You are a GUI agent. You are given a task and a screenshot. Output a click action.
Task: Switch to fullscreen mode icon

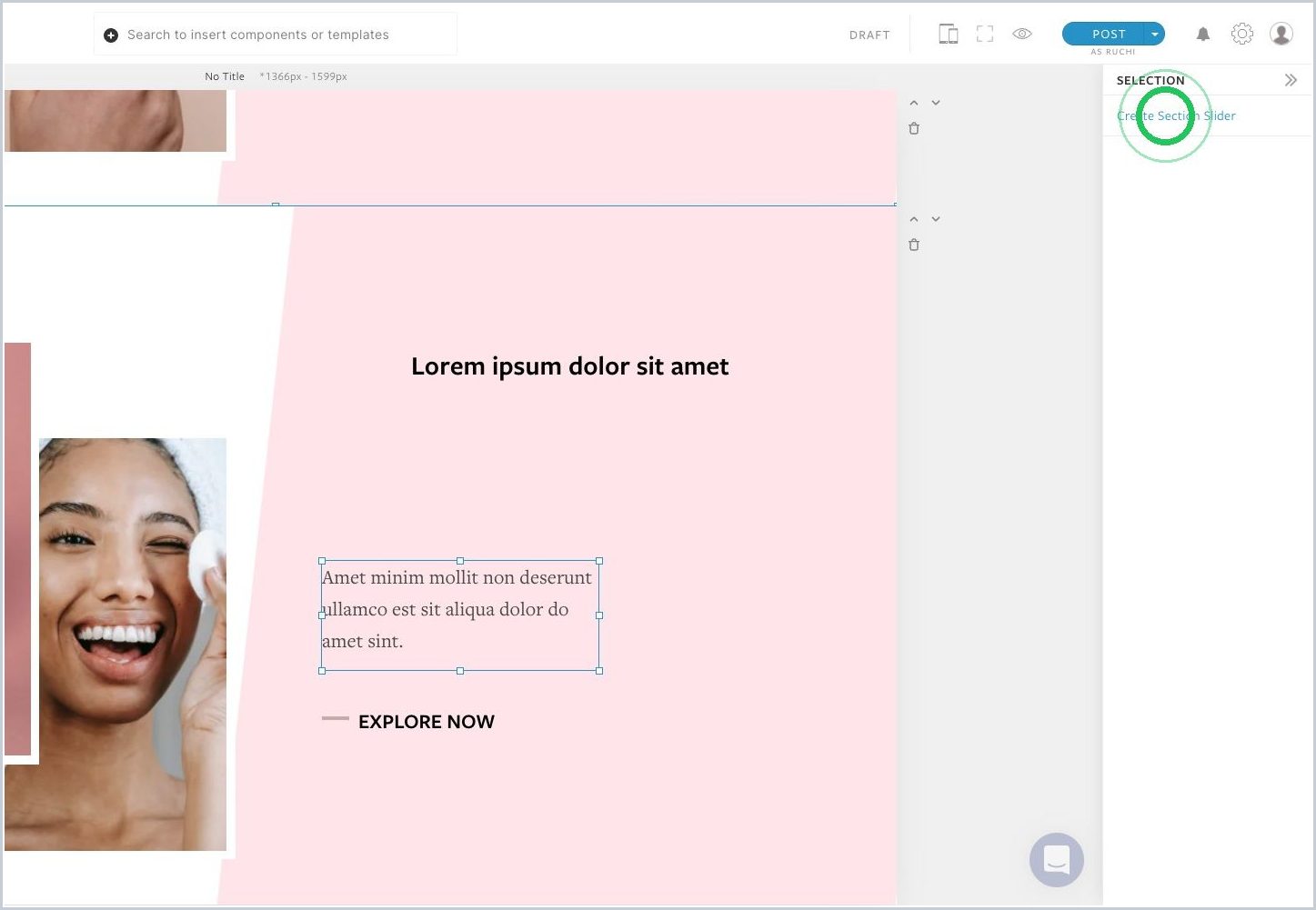(x=985, y=35)
